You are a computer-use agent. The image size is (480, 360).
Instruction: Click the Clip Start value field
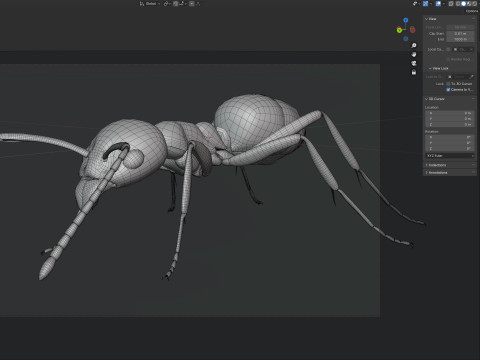tap(460, 34)
